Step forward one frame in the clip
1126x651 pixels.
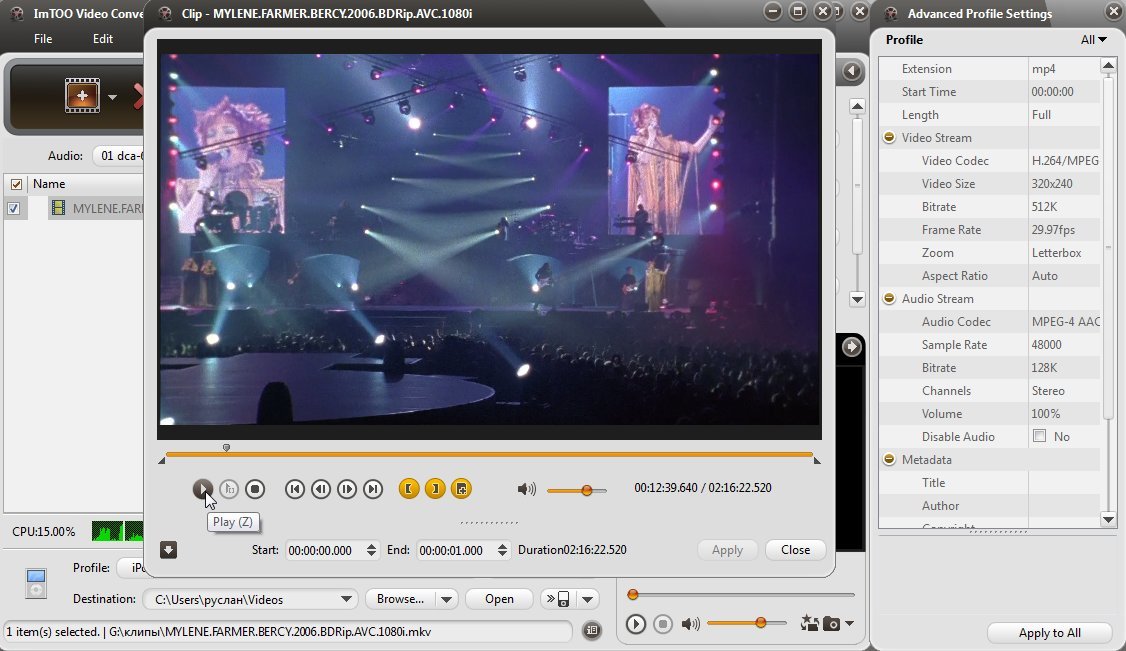tap(347, 490)
